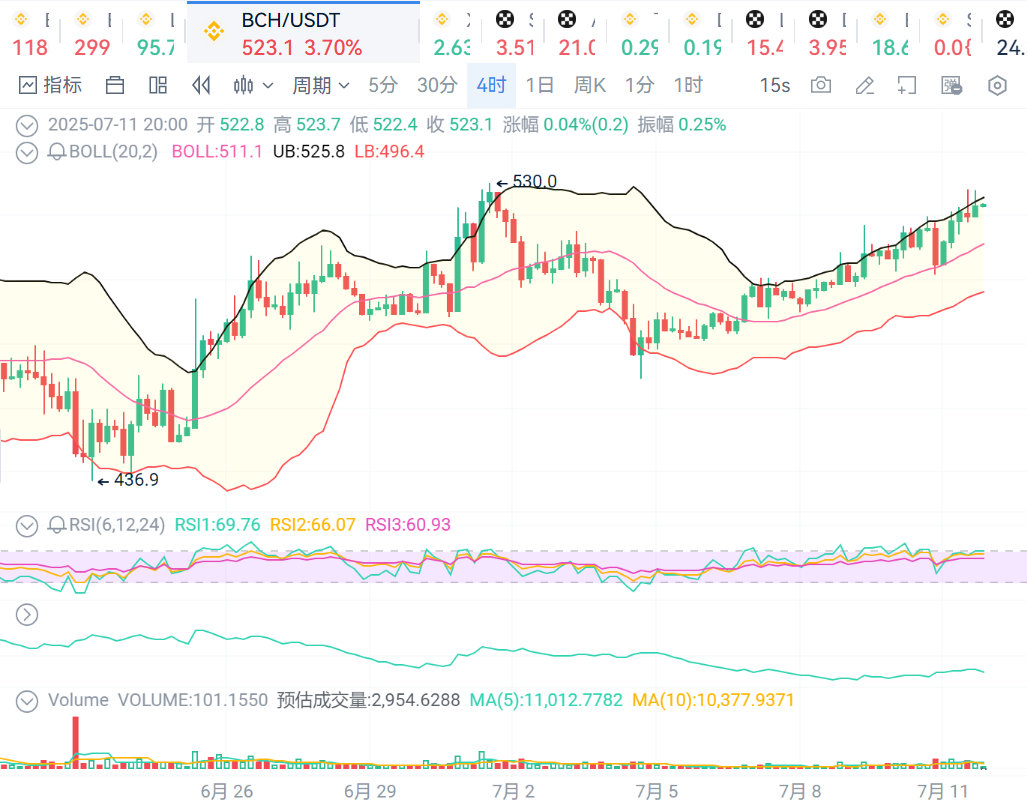Click the single-pane layout icon in toolbar
The height and width of the screenshot is (810, 1027).
pos(115,85)
